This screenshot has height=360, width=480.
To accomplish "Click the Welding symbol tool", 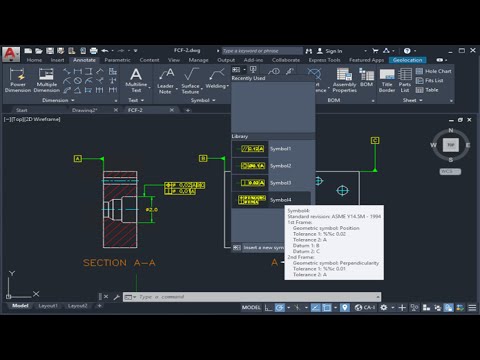I will click(x=216, y=79).
